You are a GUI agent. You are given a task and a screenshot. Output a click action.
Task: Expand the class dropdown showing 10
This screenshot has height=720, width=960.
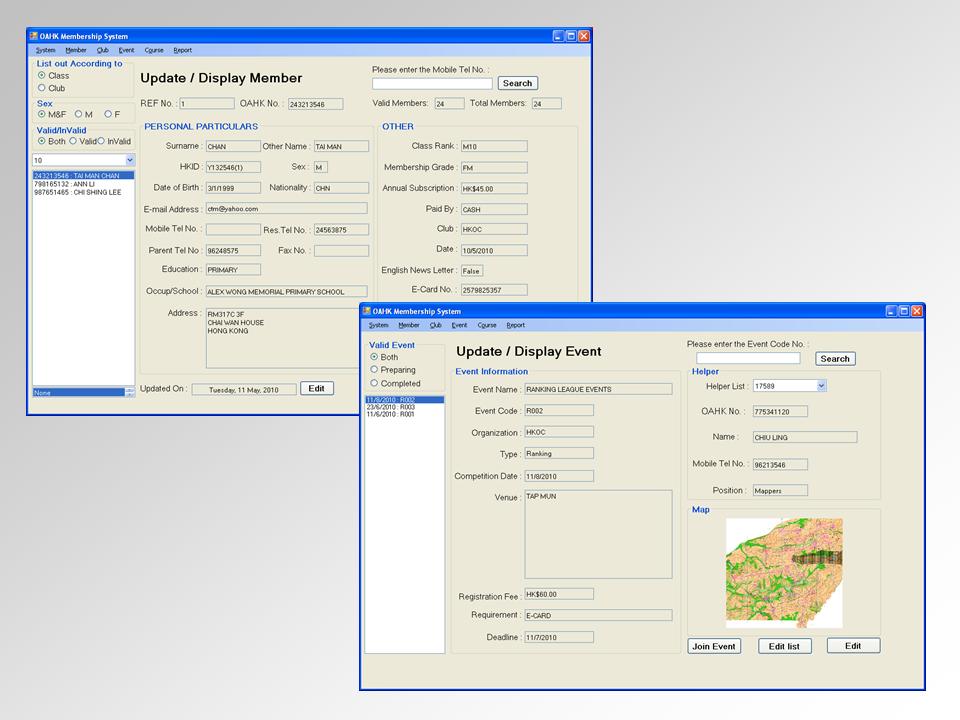(x=129, y=160)
